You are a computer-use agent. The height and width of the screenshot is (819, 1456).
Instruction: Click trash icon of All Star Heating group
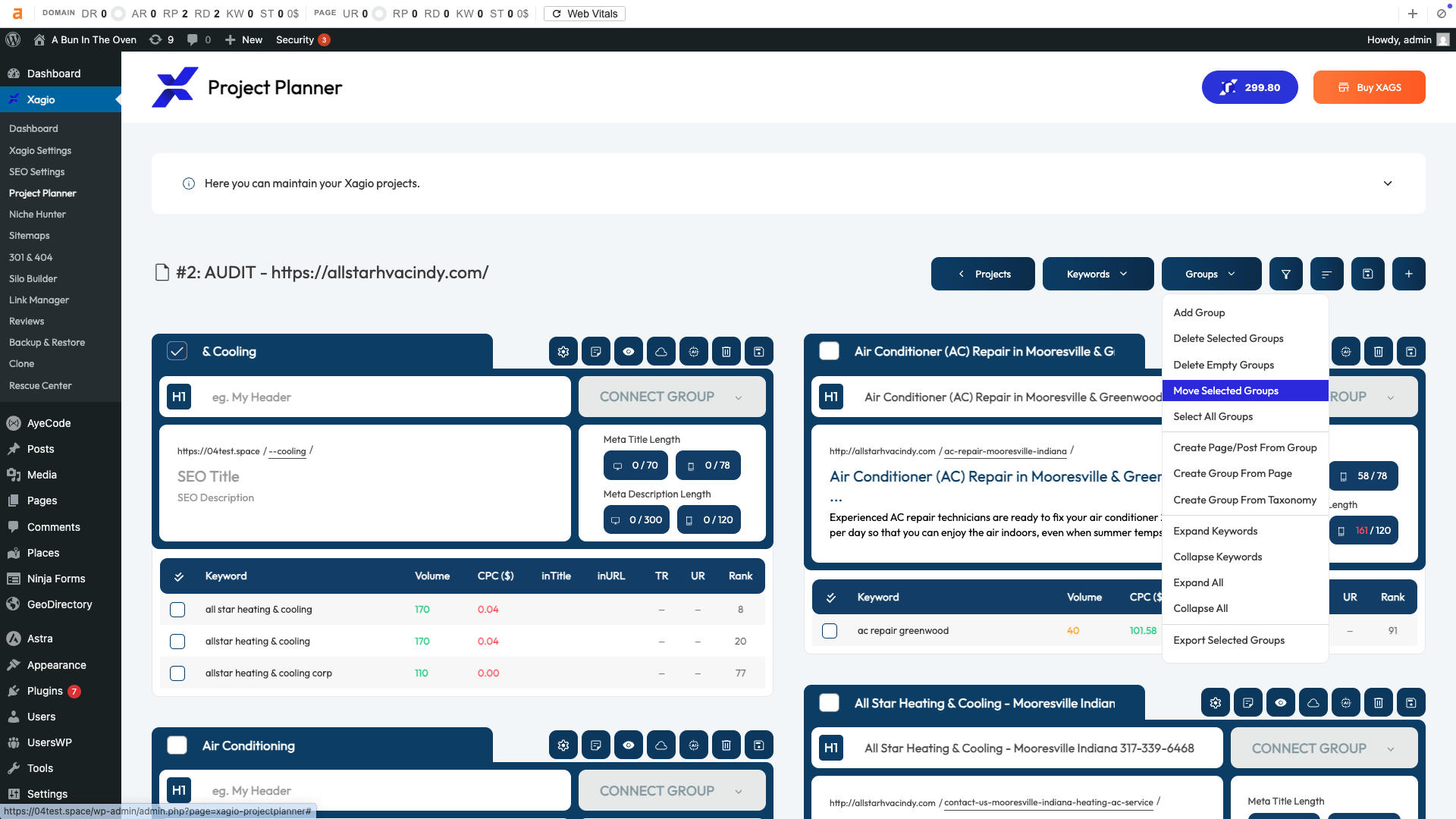[1378, 703]
